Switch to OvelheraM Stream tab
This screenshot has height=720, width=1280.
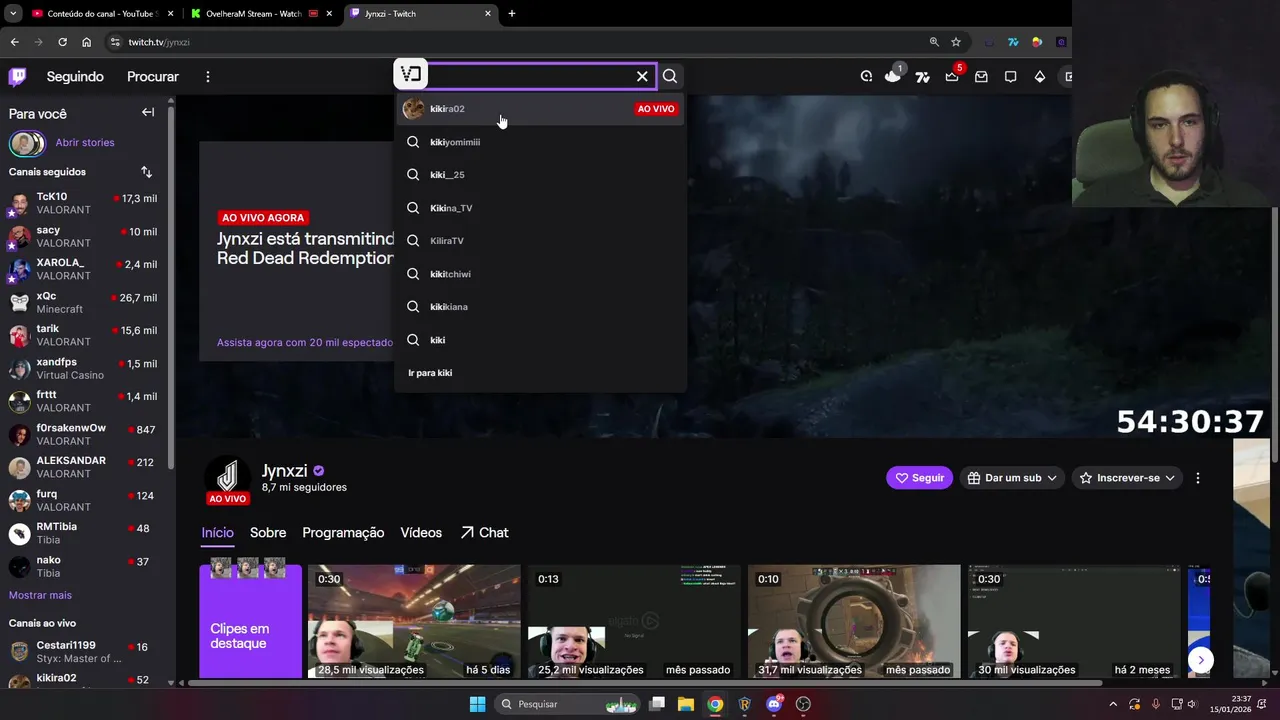[262, 14]
